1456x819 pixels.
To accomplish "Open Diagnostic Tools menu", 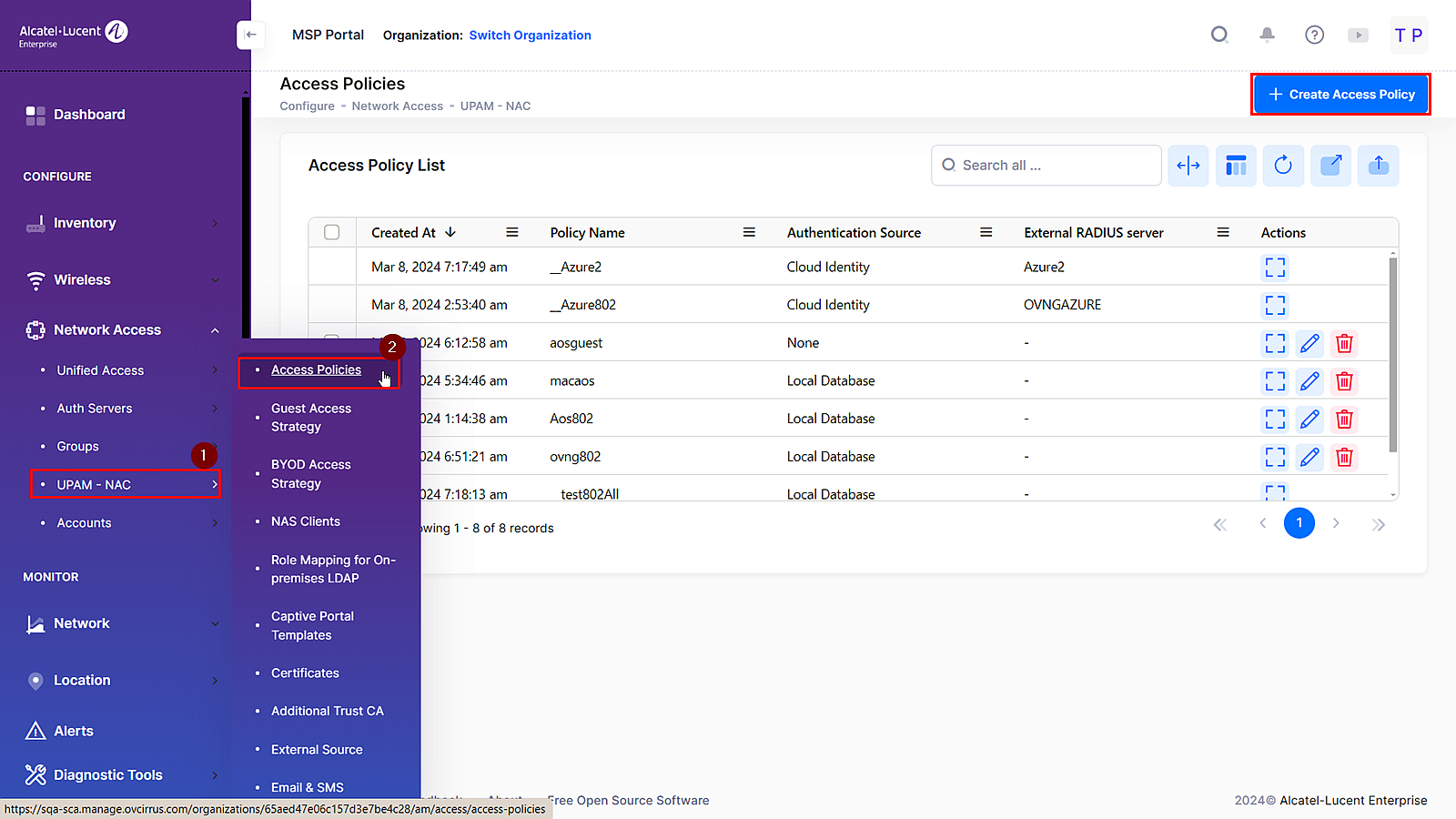I will [122, 775].
